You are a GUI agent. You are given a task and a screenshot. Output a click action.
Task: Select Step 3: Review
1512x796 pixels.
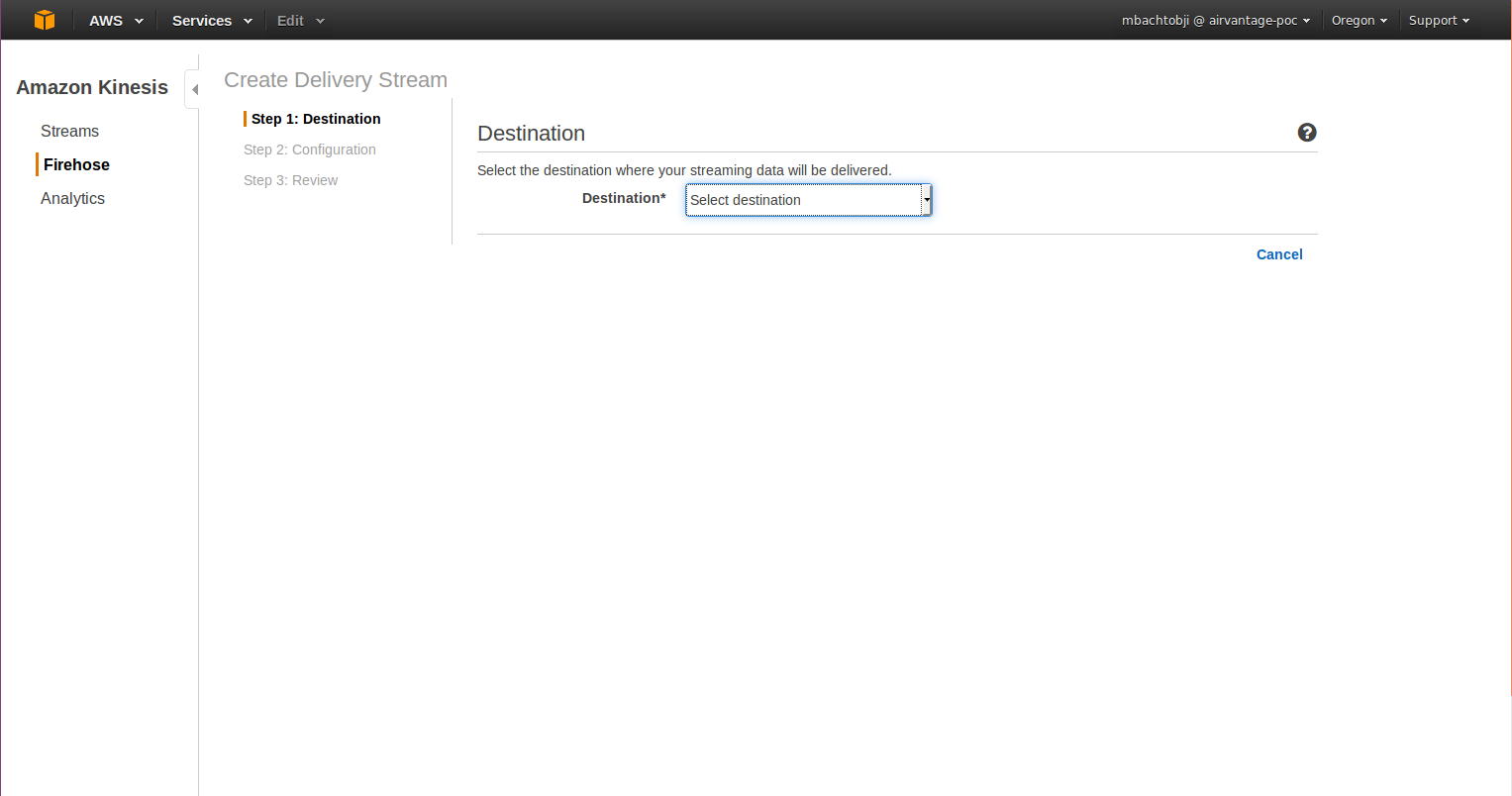click(x=291, y=180)
